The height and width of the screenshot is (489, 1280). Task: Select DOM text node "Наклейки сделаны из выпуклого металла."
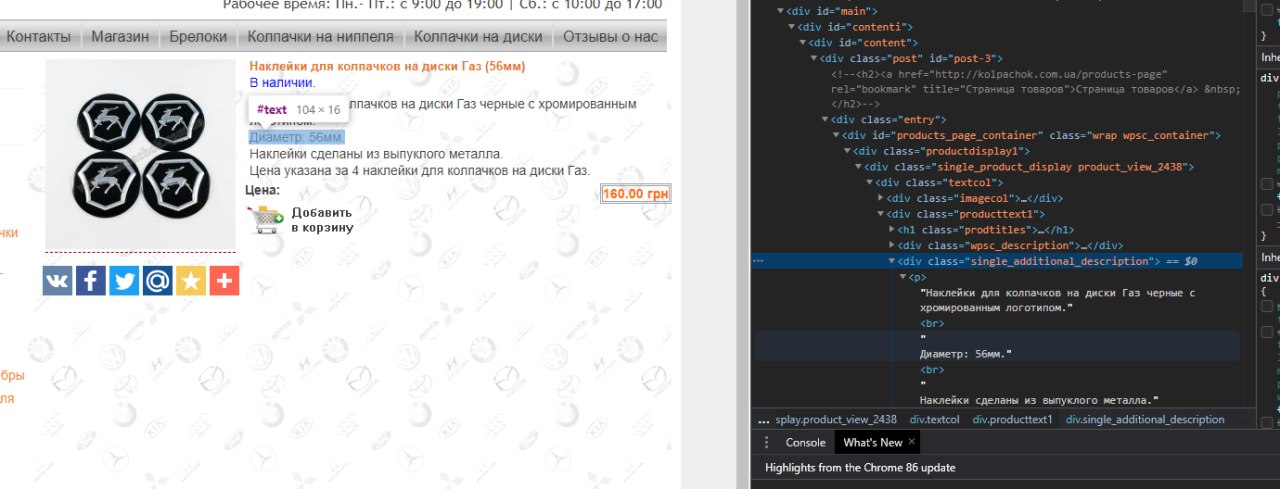[x=1038, y=400]
